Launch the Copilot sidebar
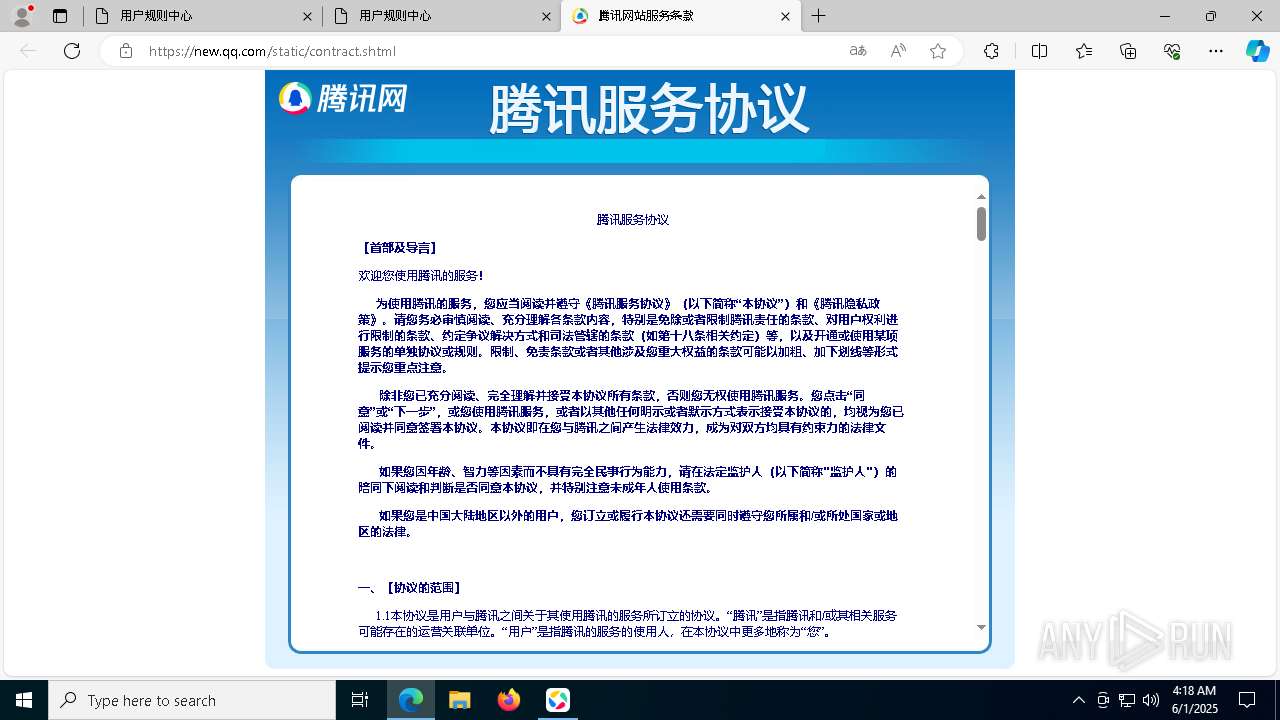Viewport: 1280px width, 720px height. click(1258, 51)
